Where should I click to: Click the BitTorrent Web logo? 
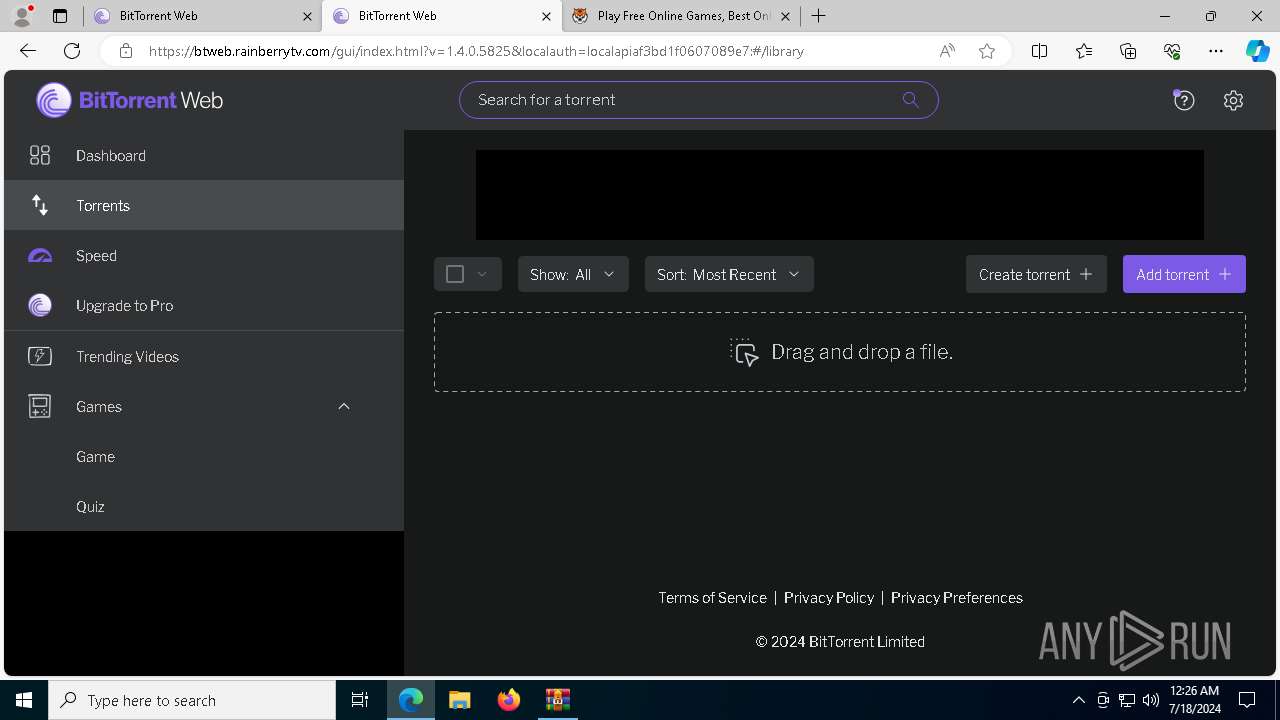click(130, 100)
